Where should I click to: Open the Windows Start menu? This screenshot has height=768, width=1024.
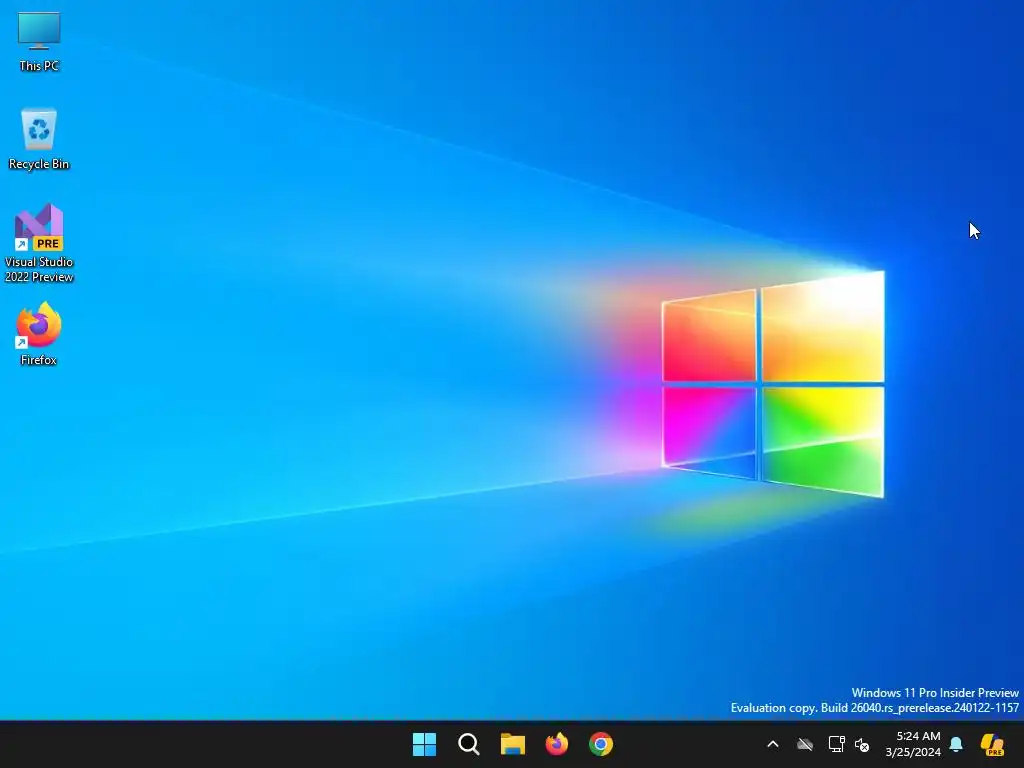pos(424,744)
